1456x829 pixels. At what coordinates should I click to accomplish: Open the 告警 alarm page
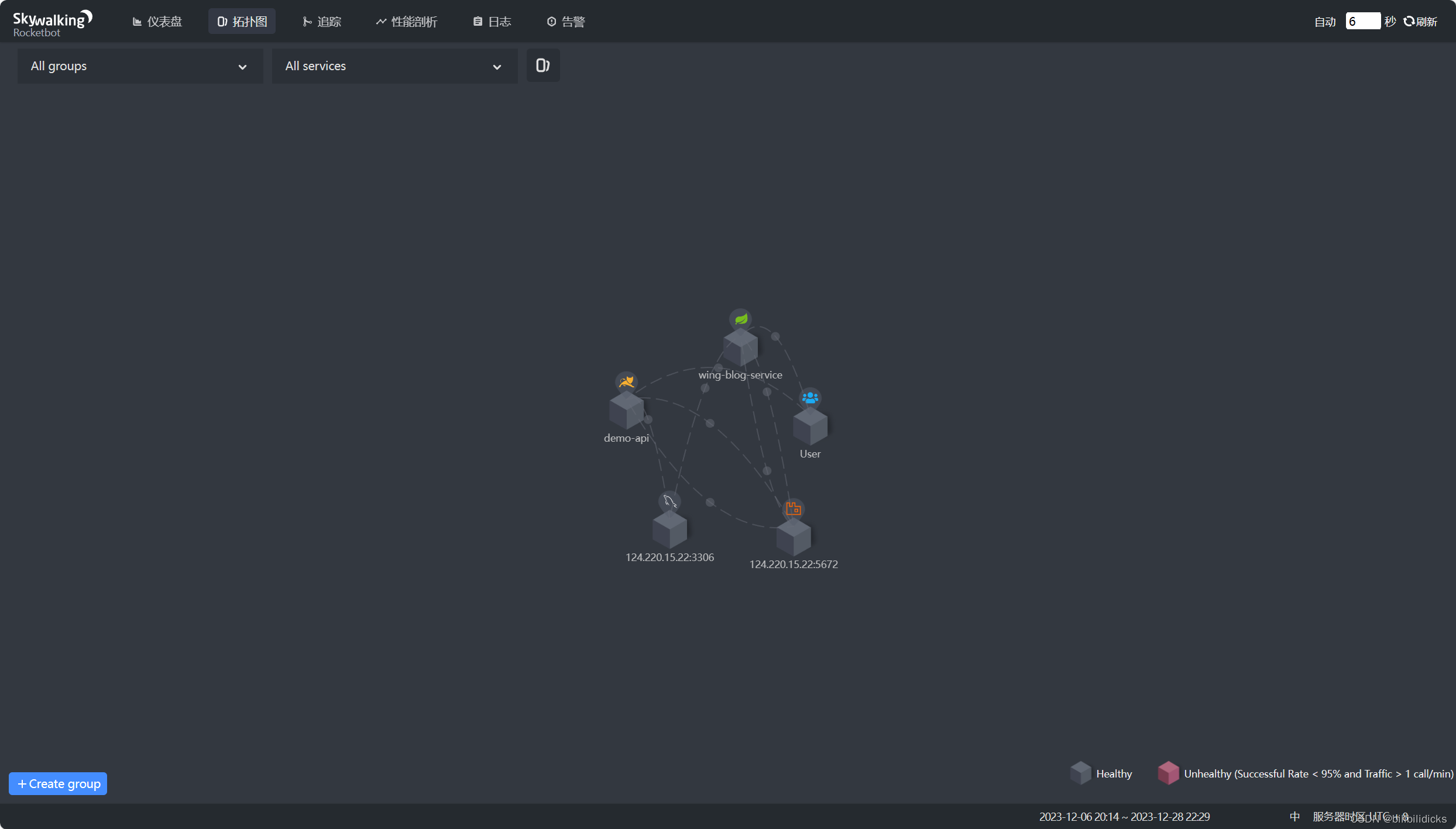[566, 22]
